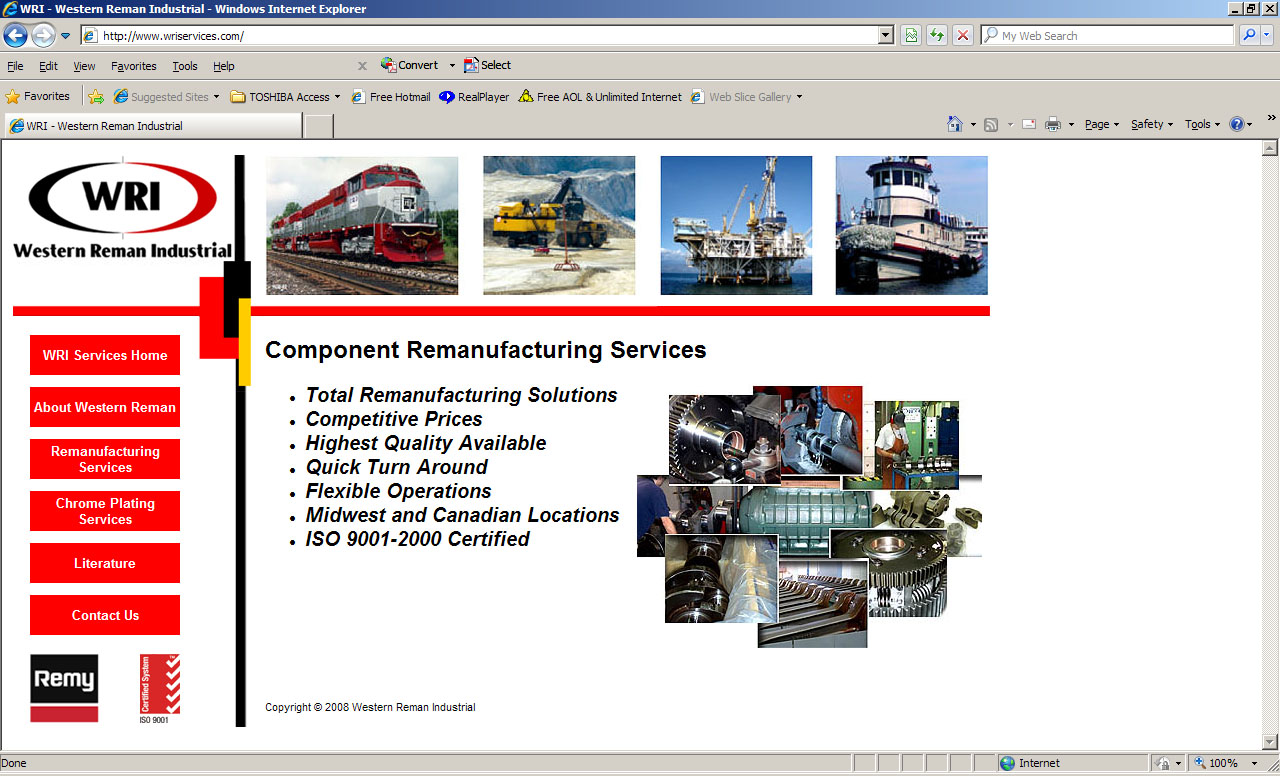Click the Chrome Plating Services button
The width and height of the screenshot is (1280, 776).
pos(105,511)
